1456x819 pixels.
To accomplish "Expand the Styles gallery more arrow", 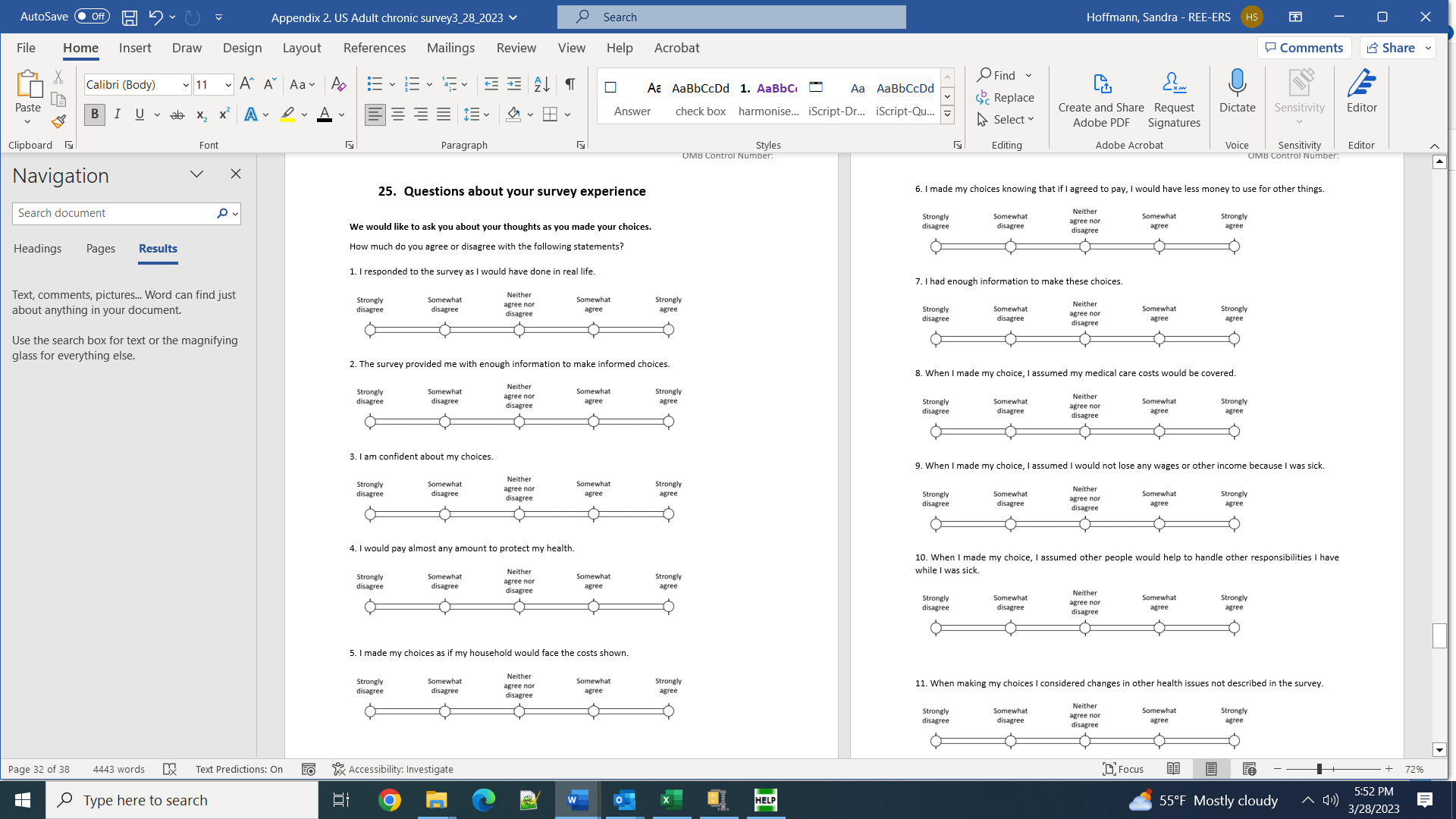I will click(947, 115).
